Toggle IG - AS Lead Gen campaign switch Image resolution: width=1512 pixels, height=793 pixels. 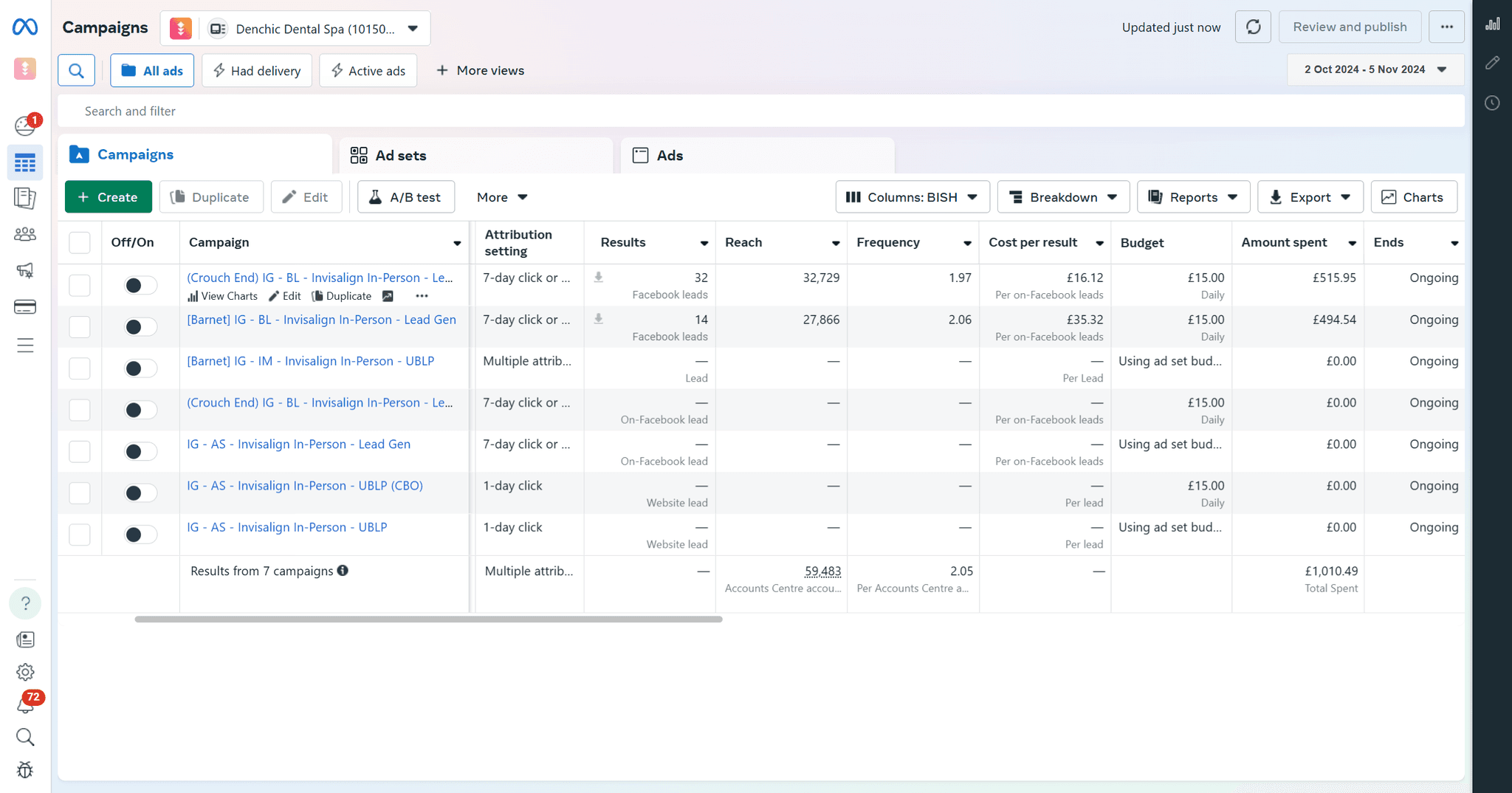(140, 451)
